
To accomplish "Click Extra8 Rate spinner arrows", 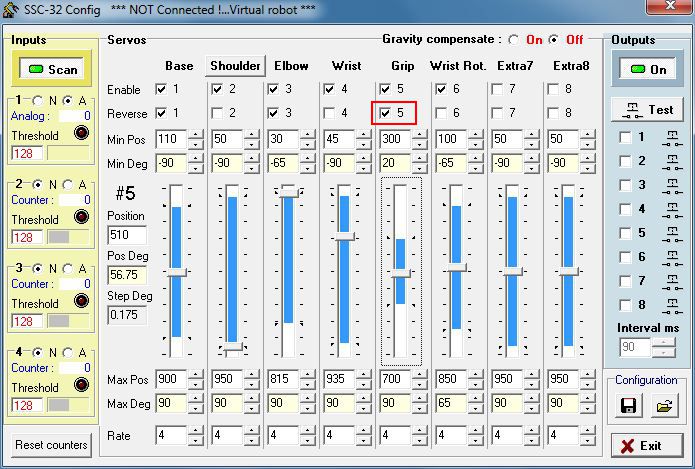I will [587, 436].
